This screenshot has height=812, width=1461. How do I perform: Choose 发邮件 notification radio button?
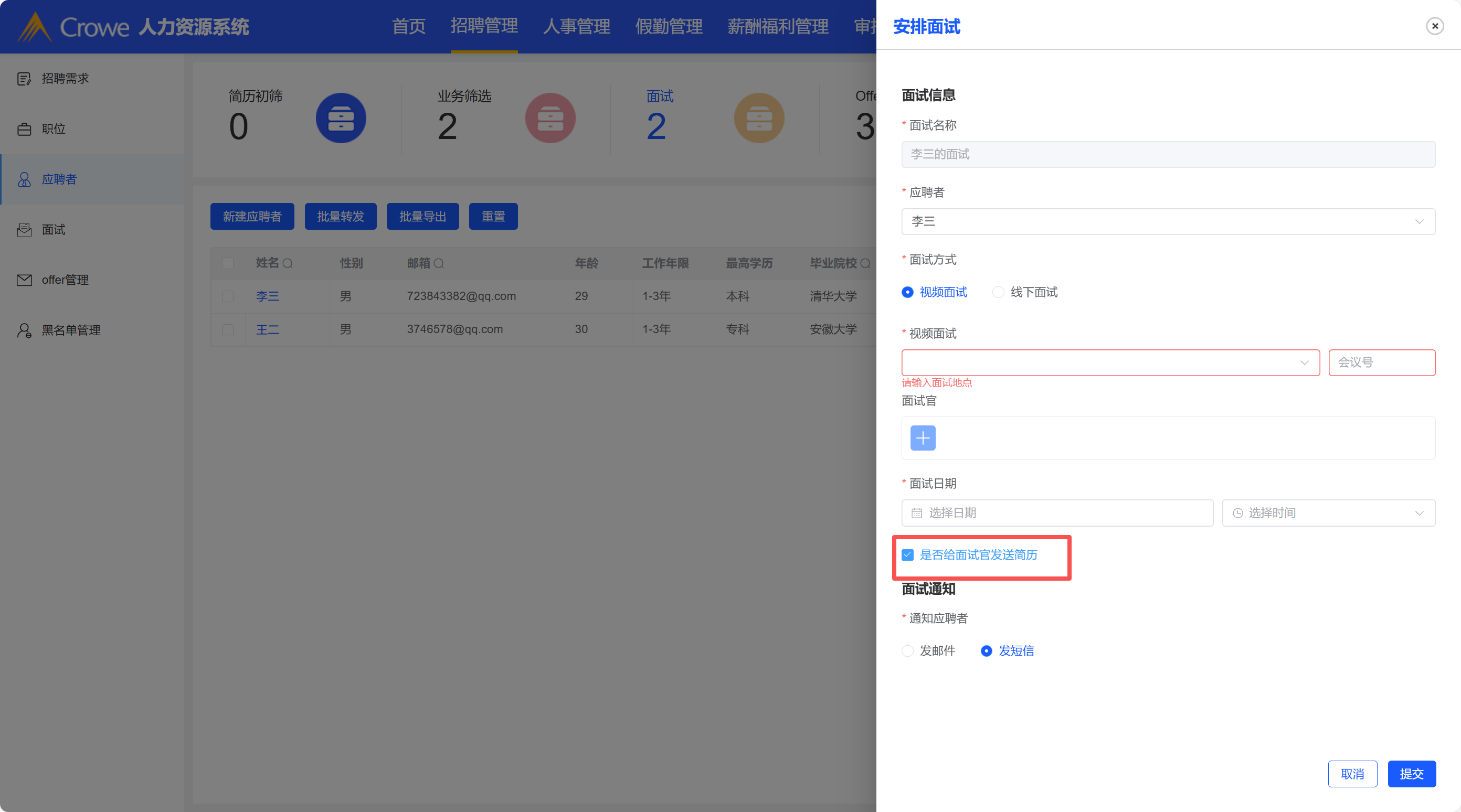(x=907, y=651)
